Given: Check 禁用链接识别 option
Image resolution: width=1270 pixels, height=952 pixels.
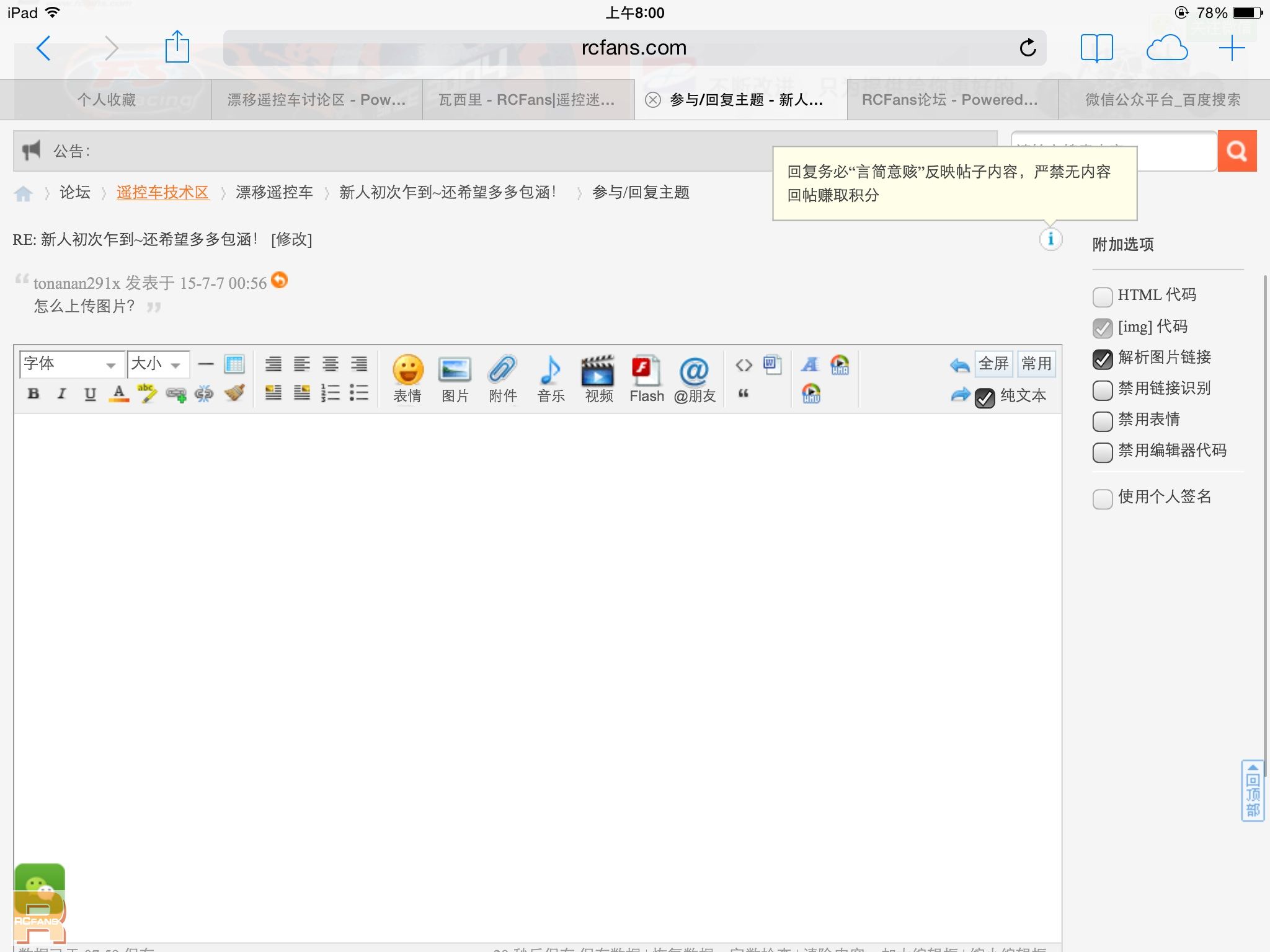Looking at the screenshot, I should point(1103,390).
